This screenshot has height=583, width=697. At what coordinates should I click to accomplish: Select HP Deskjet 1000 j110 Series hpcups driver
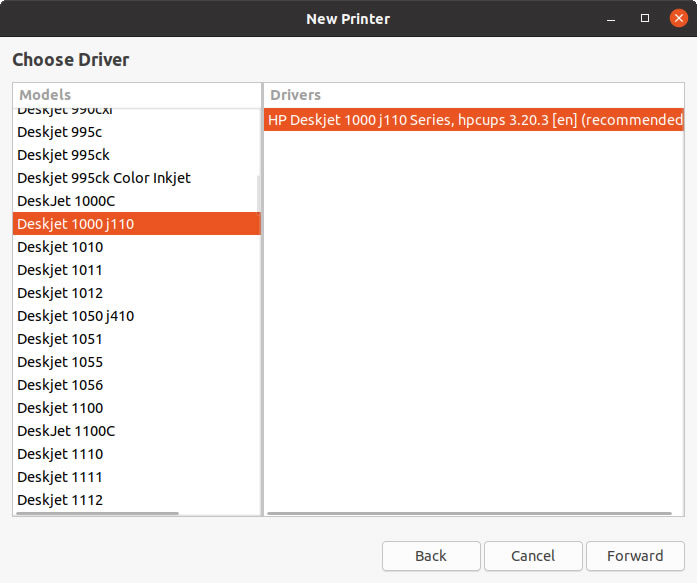[474, 120]
